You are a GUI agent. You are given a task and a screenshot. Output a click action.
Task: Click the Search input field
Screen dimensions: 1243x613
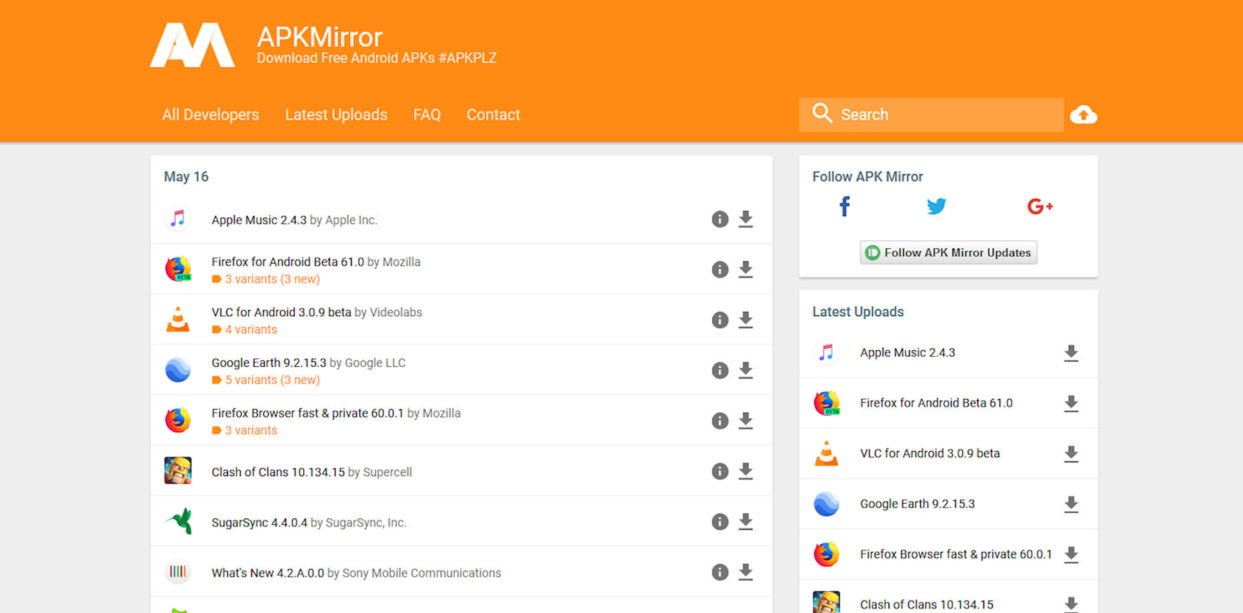(x=931, y=115)
